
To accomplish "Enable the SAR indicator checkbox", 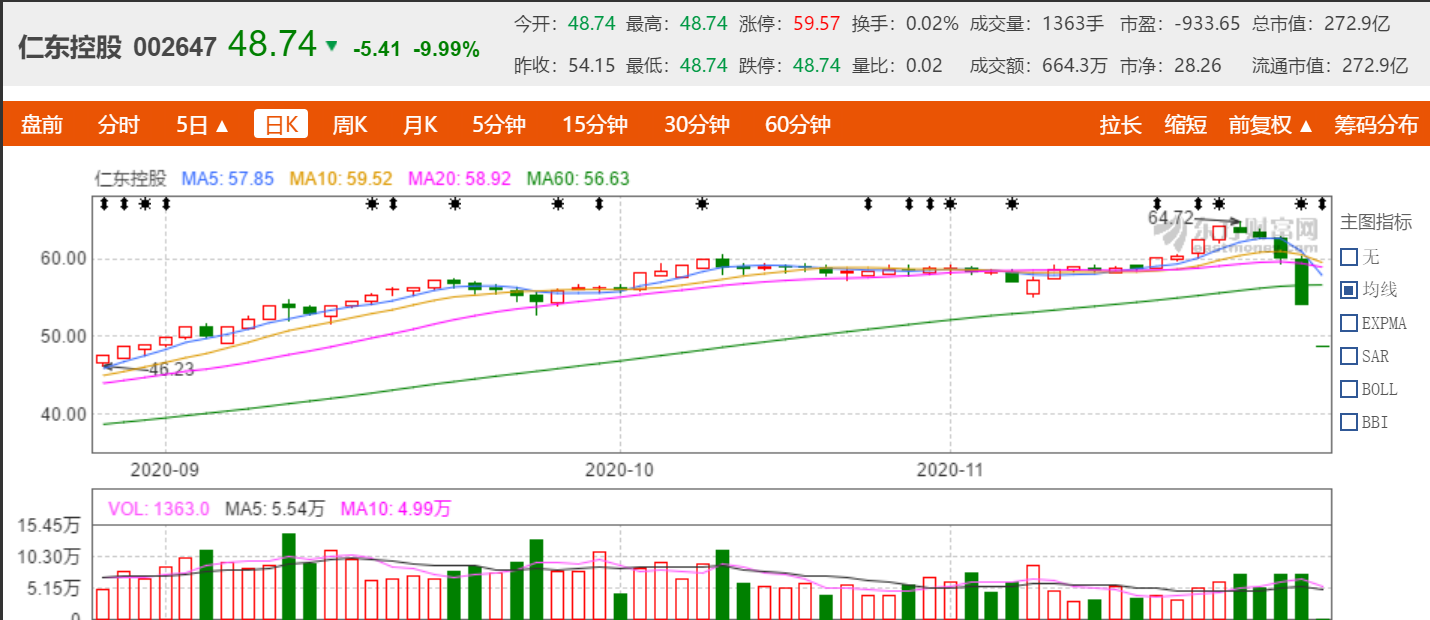I will point(1349,355).
